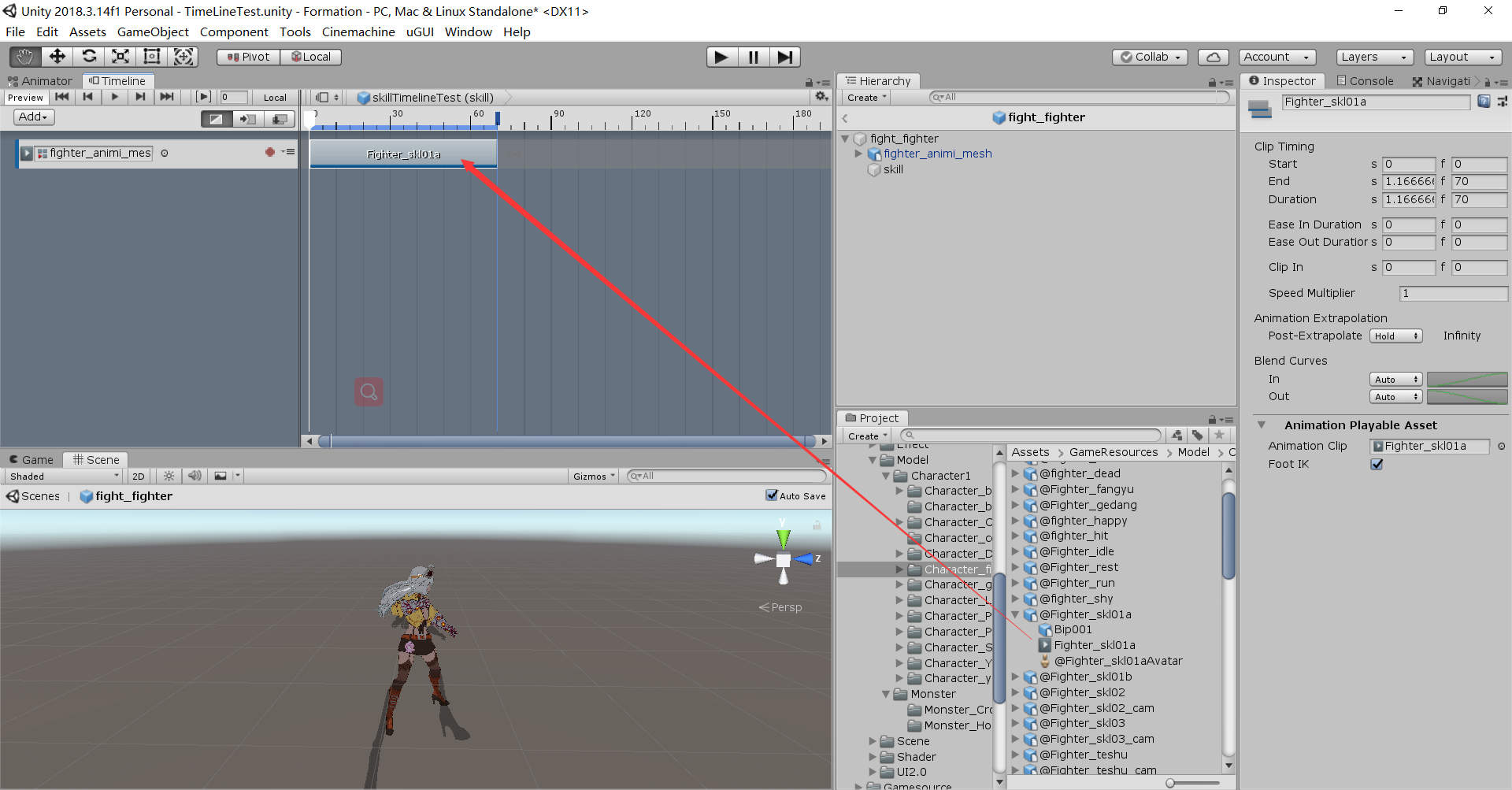Screen dimensions: 1512x790
Task: Click GameResources in Project breadcrumb
Action: click(x=1114, y=452)
